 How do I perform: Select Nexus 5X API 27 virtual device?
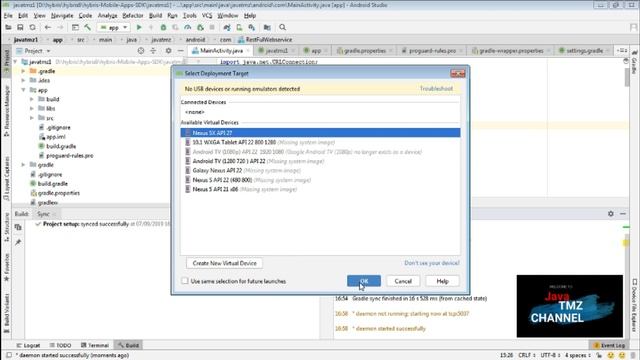click(320, 133)
